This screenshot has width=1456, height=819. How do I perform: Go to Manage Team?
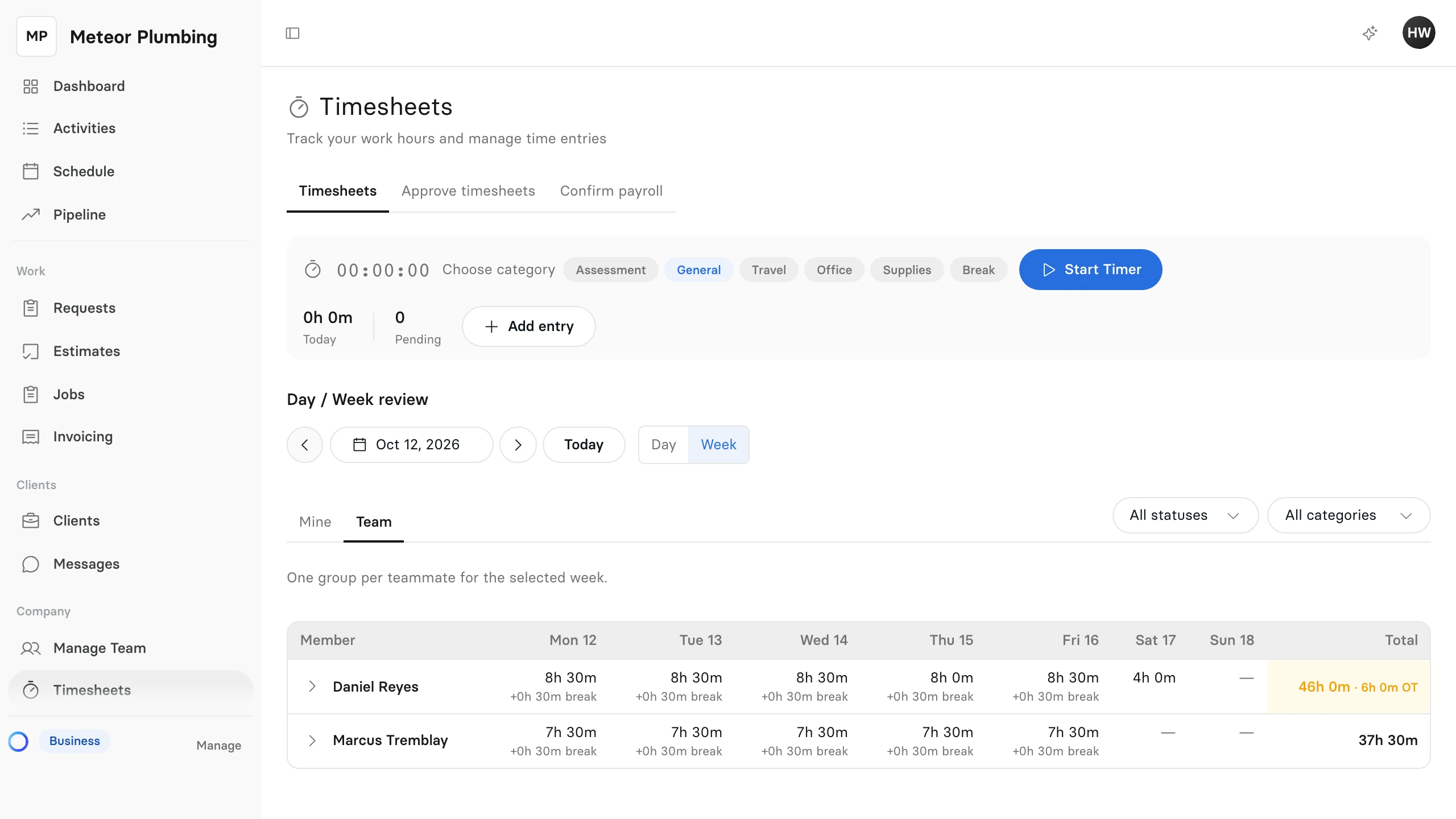pos(131,648)
